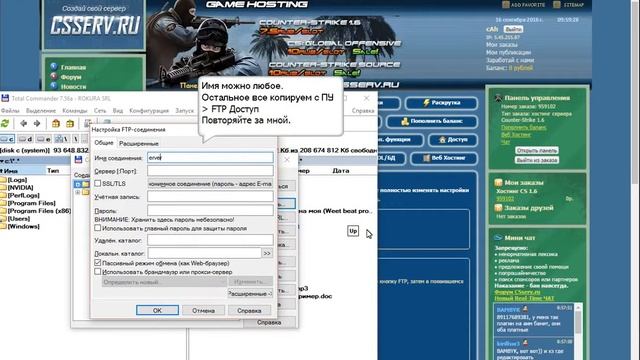
Task: Click the Отмена button
Action: coord(203,310)
